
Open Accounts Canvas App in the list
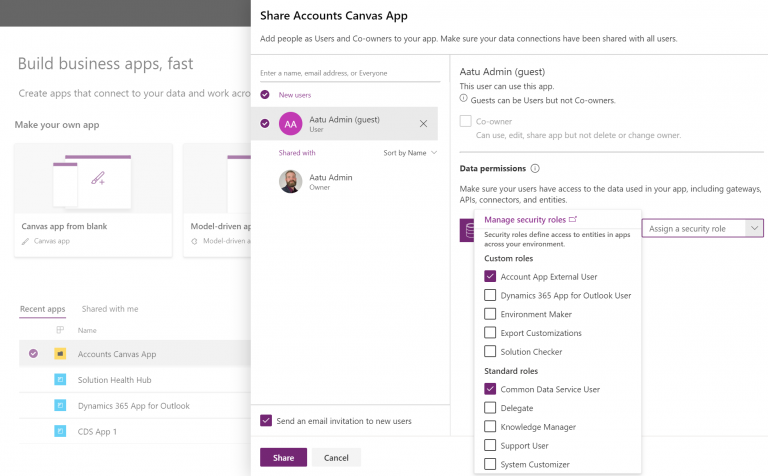(x=117, y=354)
